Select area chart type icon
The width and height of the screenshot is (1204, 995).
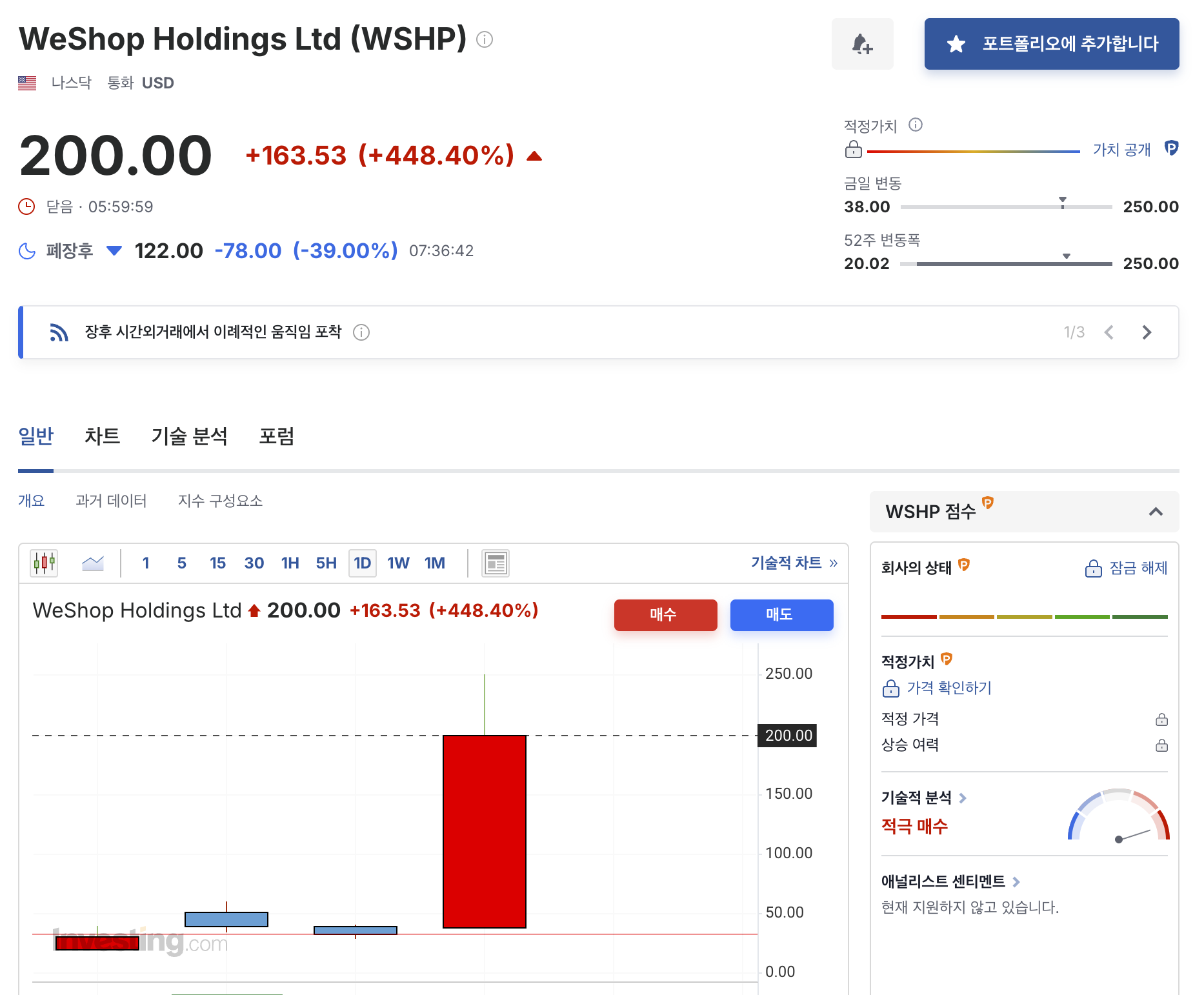pyautogui.click(x=93, y=563)
